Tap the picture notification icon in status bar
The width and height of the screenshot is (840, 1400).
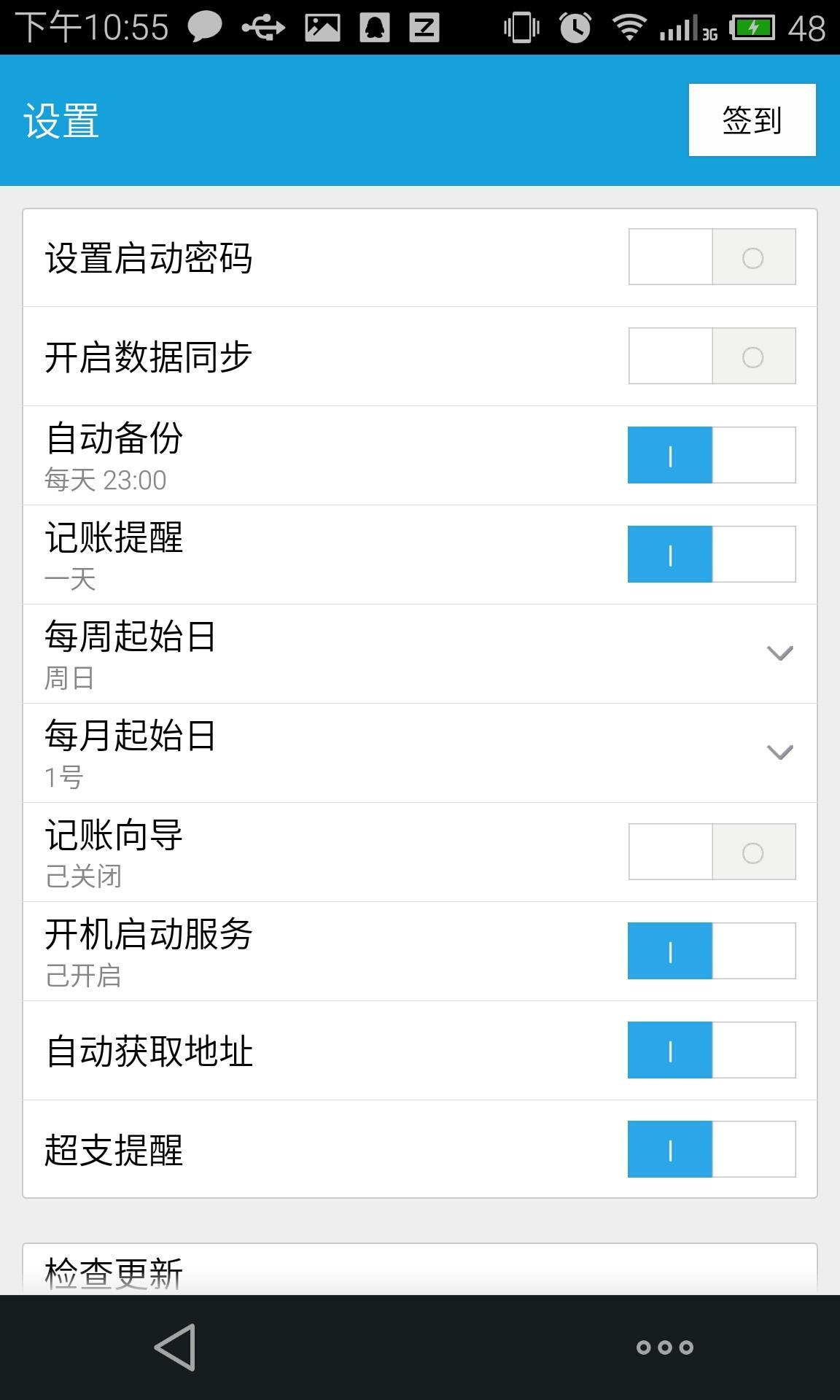click(322, 28)
